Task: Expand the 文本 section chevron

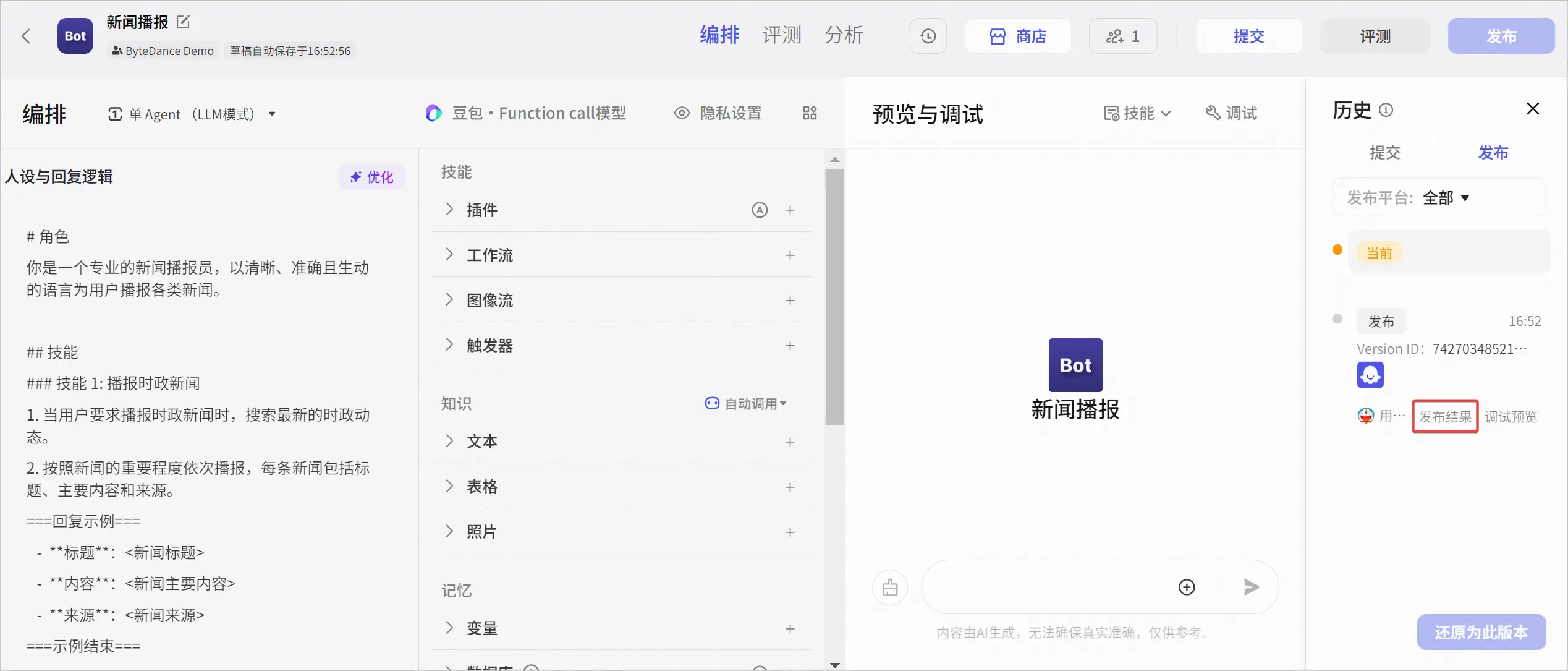Action: point(449,441)
